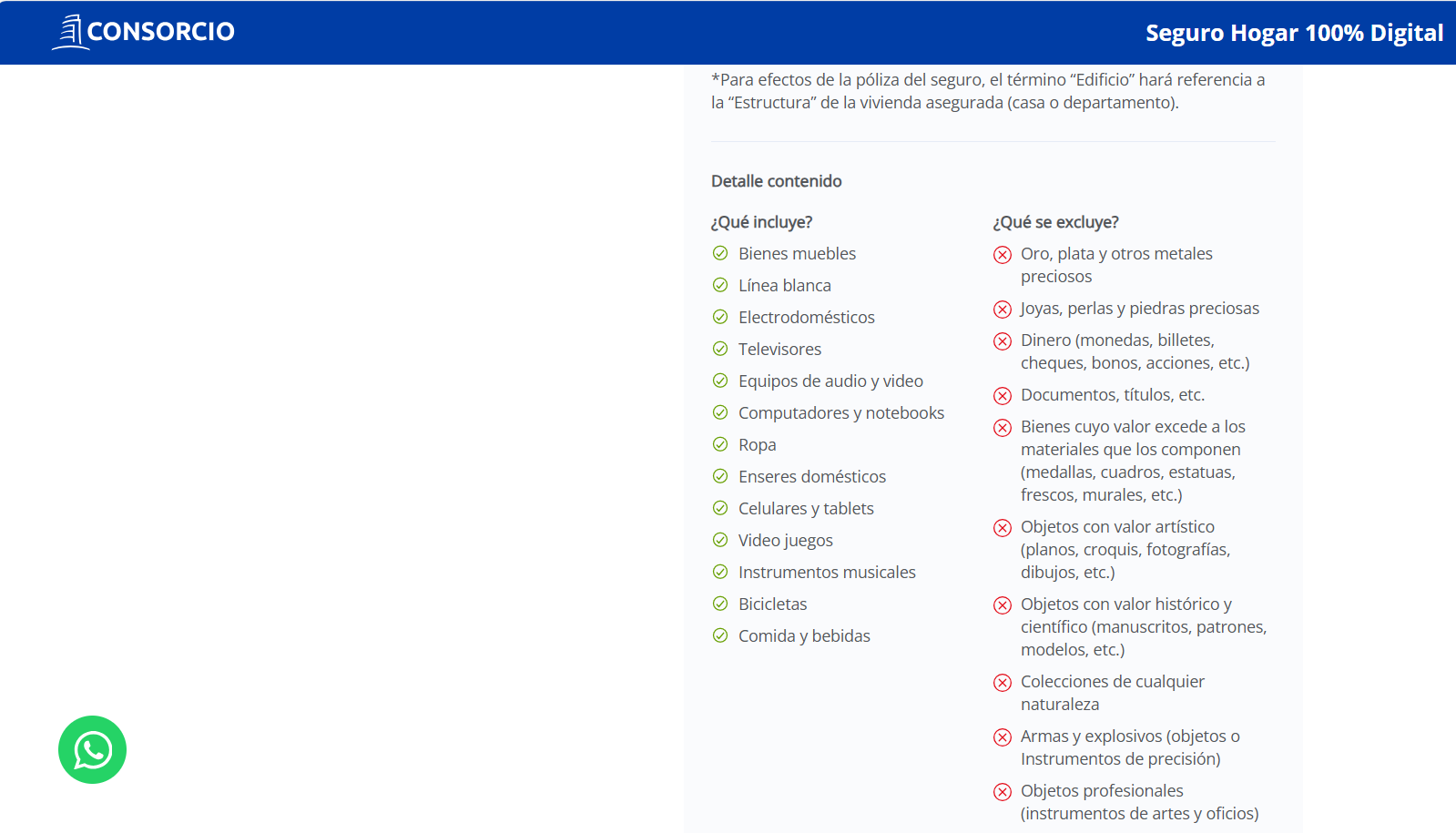Viewport: 1456px width, 833px height.
Task: Click the green check icon beside Video juegos
Action: [x=720, y=540]
